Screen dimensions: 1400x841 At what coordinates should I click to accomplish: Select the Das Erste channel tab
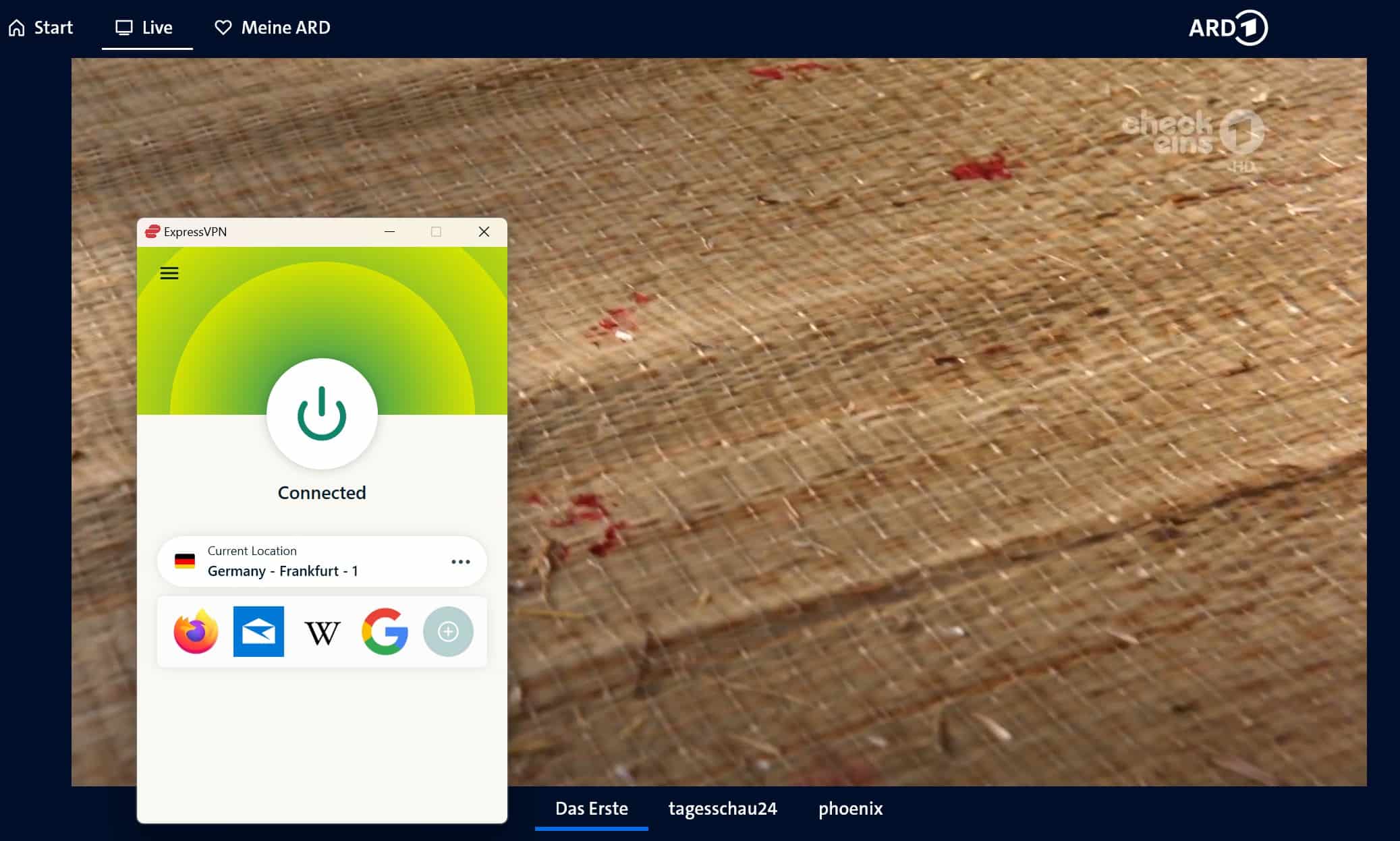point(591,809)
